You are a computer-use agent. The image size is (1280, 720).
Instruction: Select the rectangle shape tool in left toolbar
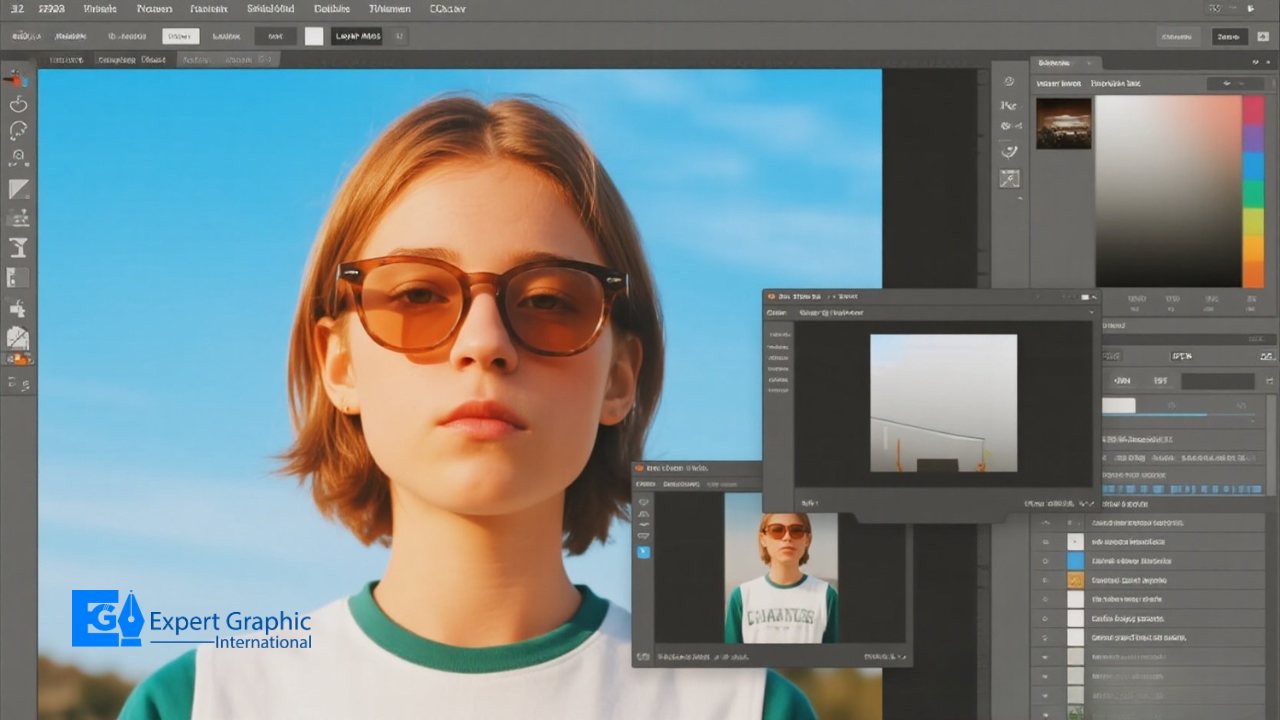18,278
